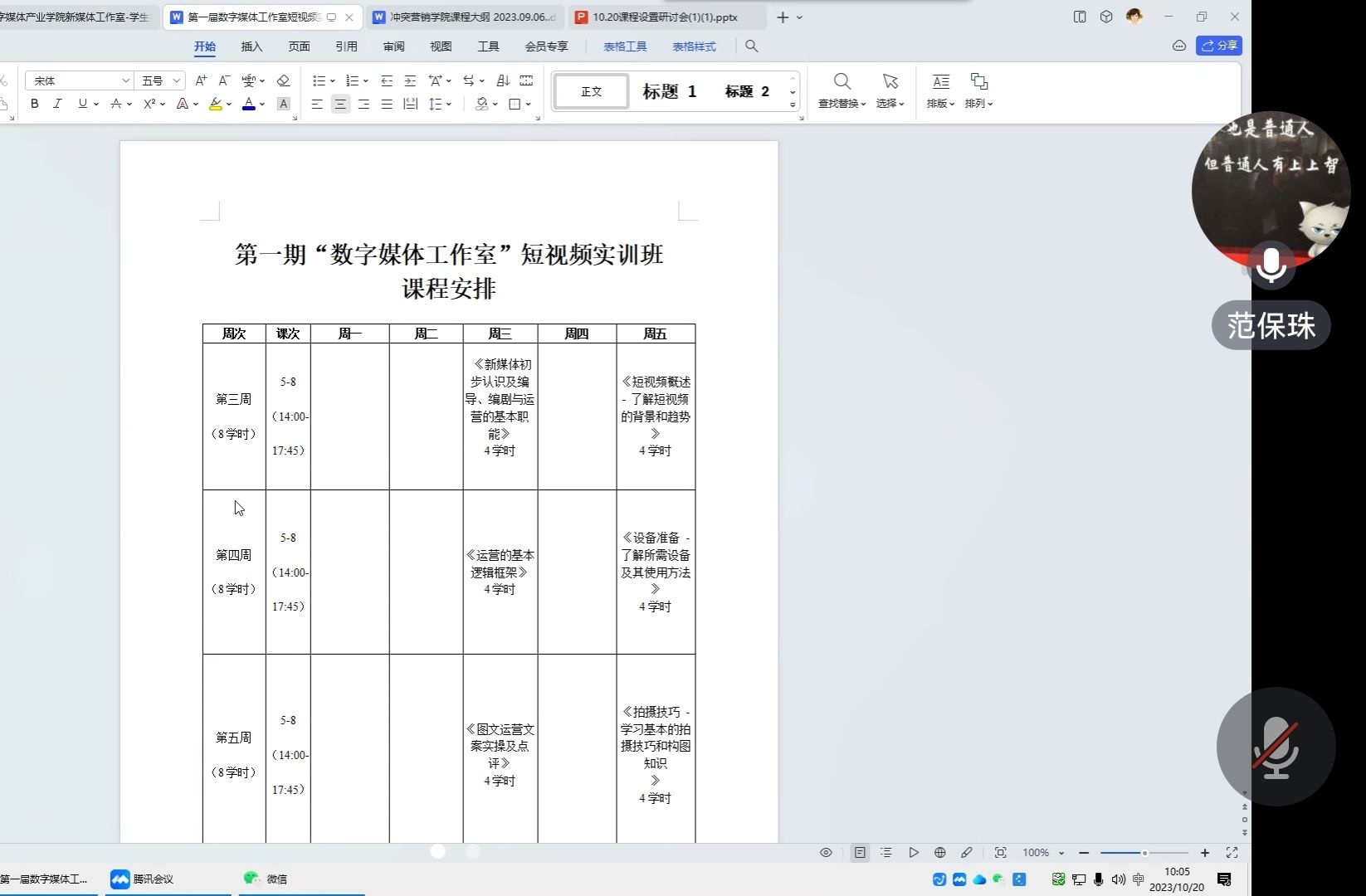1366x896 pixels.
Task: Enter full screen view
Action: [1232, 852]
